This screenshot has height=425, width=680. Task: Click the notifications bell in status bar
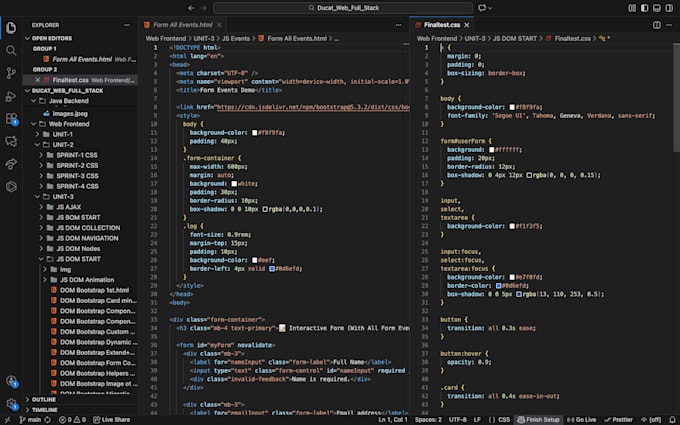(672, 420)
